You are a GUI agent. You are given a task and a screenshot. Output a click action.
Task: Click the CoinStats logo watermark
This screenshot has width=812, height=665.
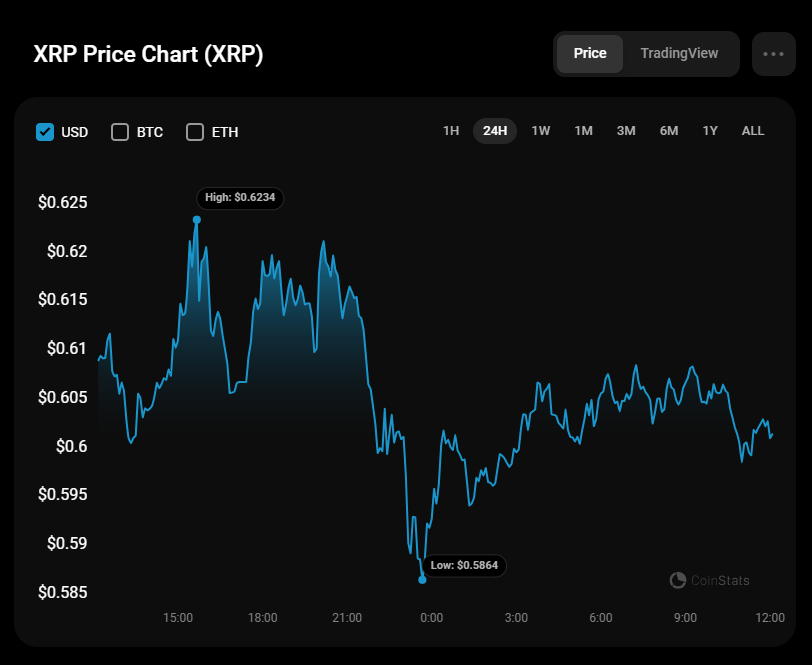(x=709, y=580)
